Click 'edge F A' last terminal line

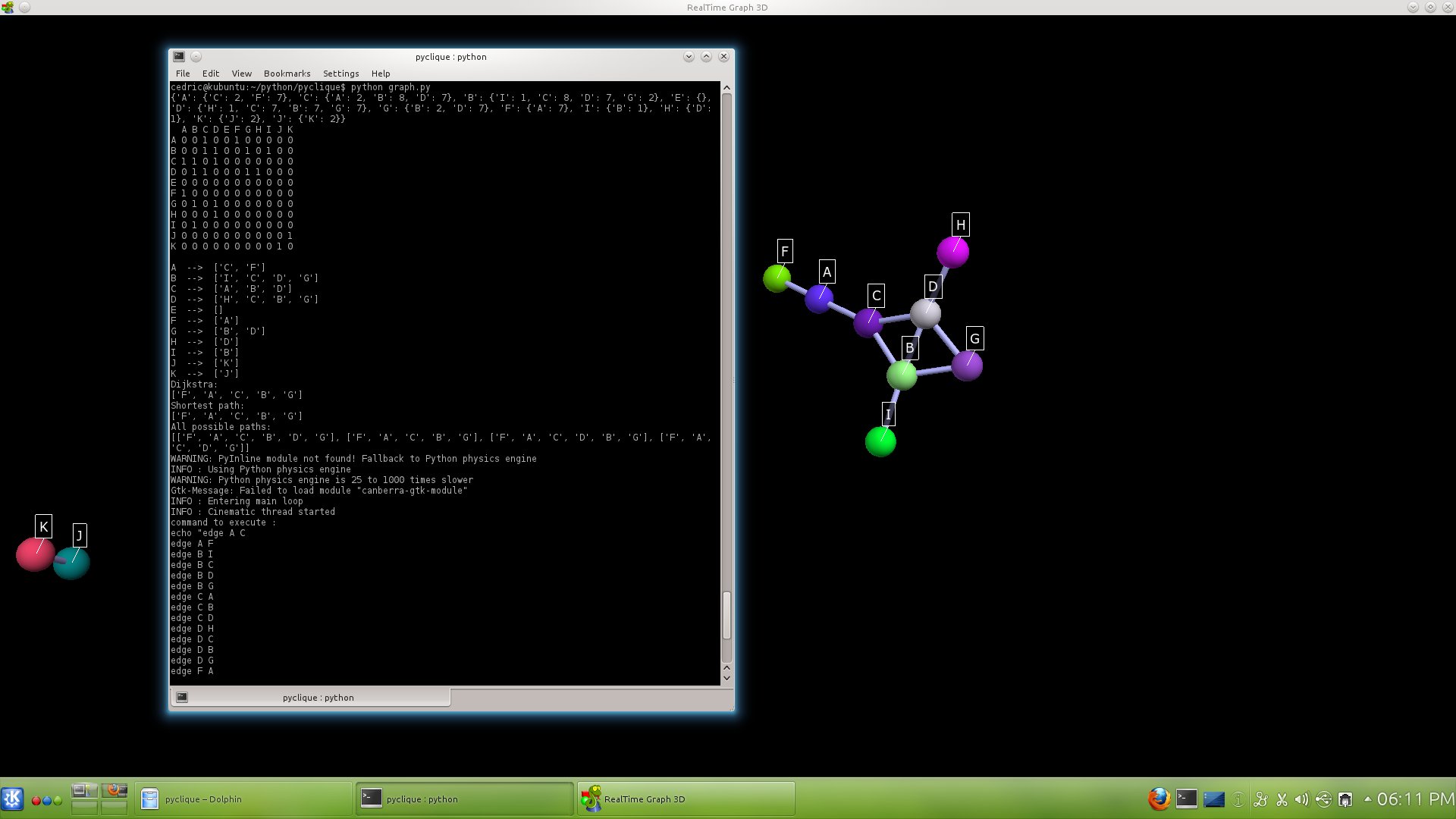click(192, 671)
